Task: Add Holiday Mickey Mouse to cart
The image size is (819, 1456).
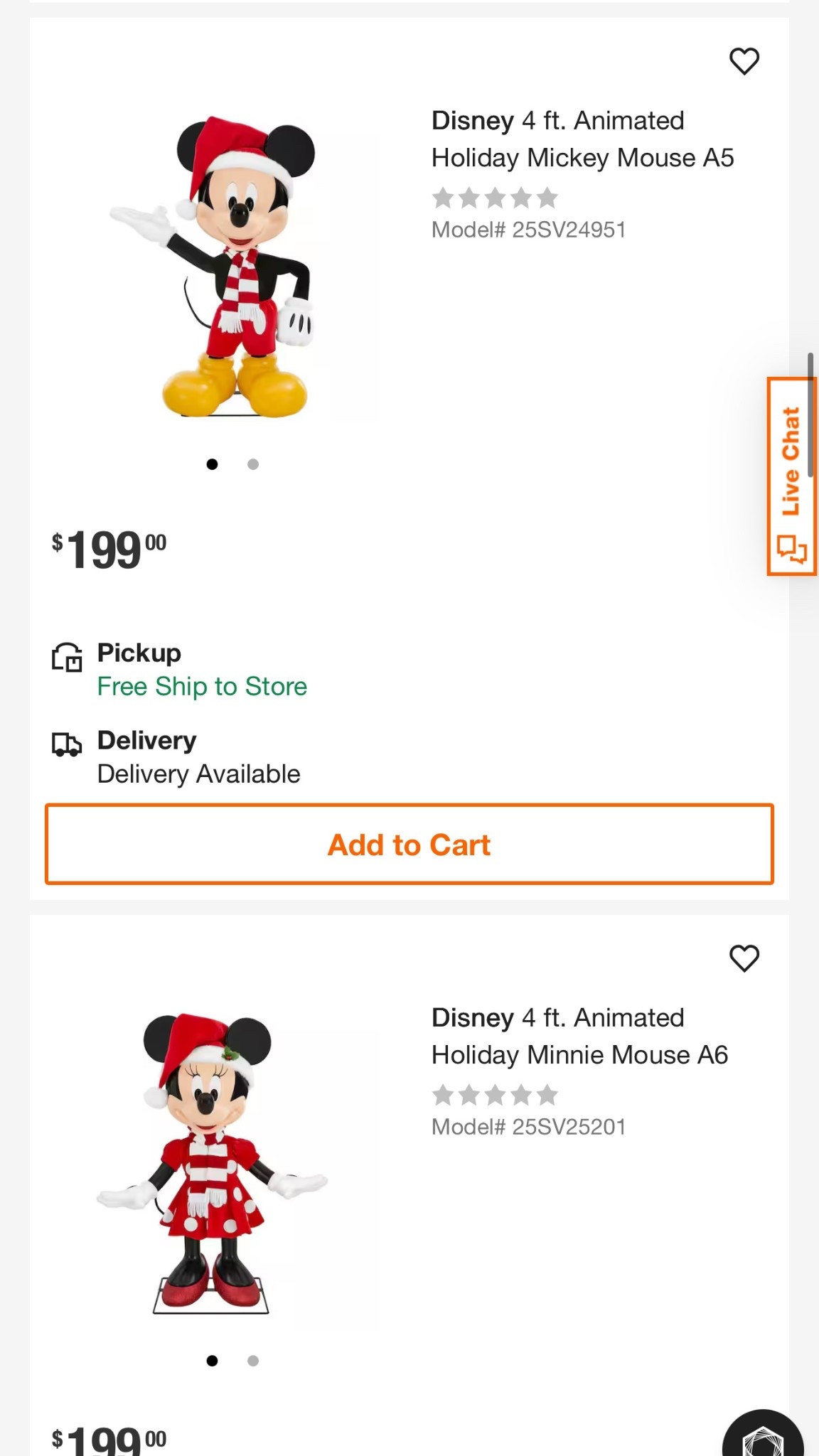Action: pos(409,845)
